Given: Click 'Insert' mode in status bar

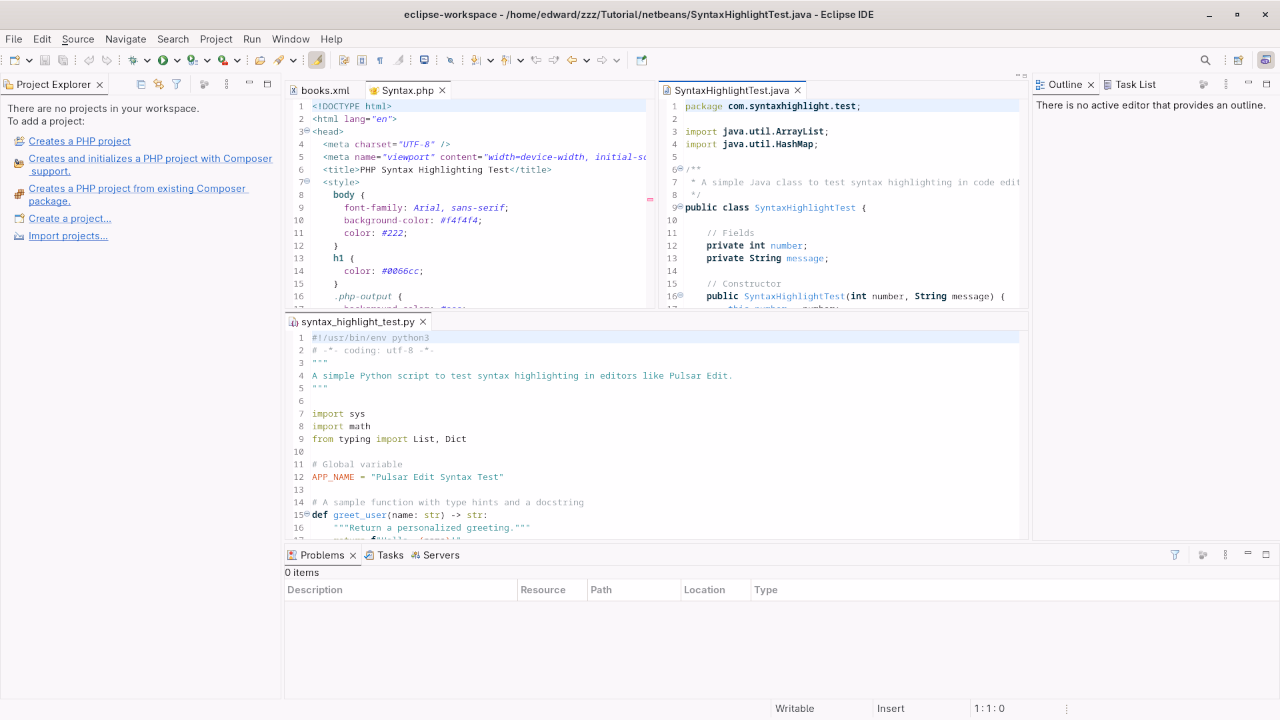Looking at the screenshot, I should point(890,708).
